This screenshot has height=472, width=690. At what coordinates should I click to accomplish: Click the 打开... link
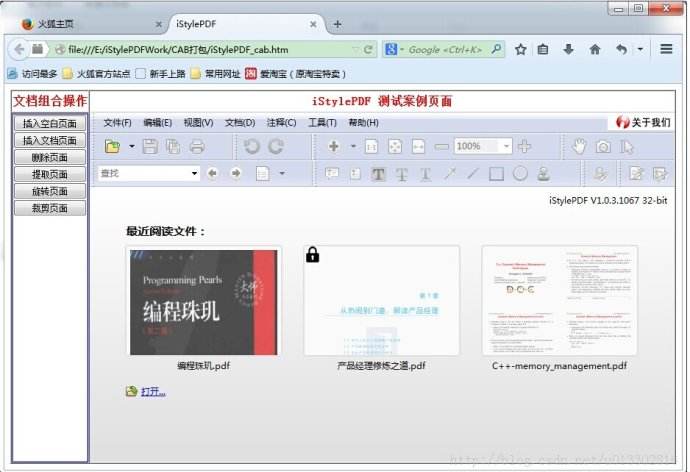[x=153, y=391]
